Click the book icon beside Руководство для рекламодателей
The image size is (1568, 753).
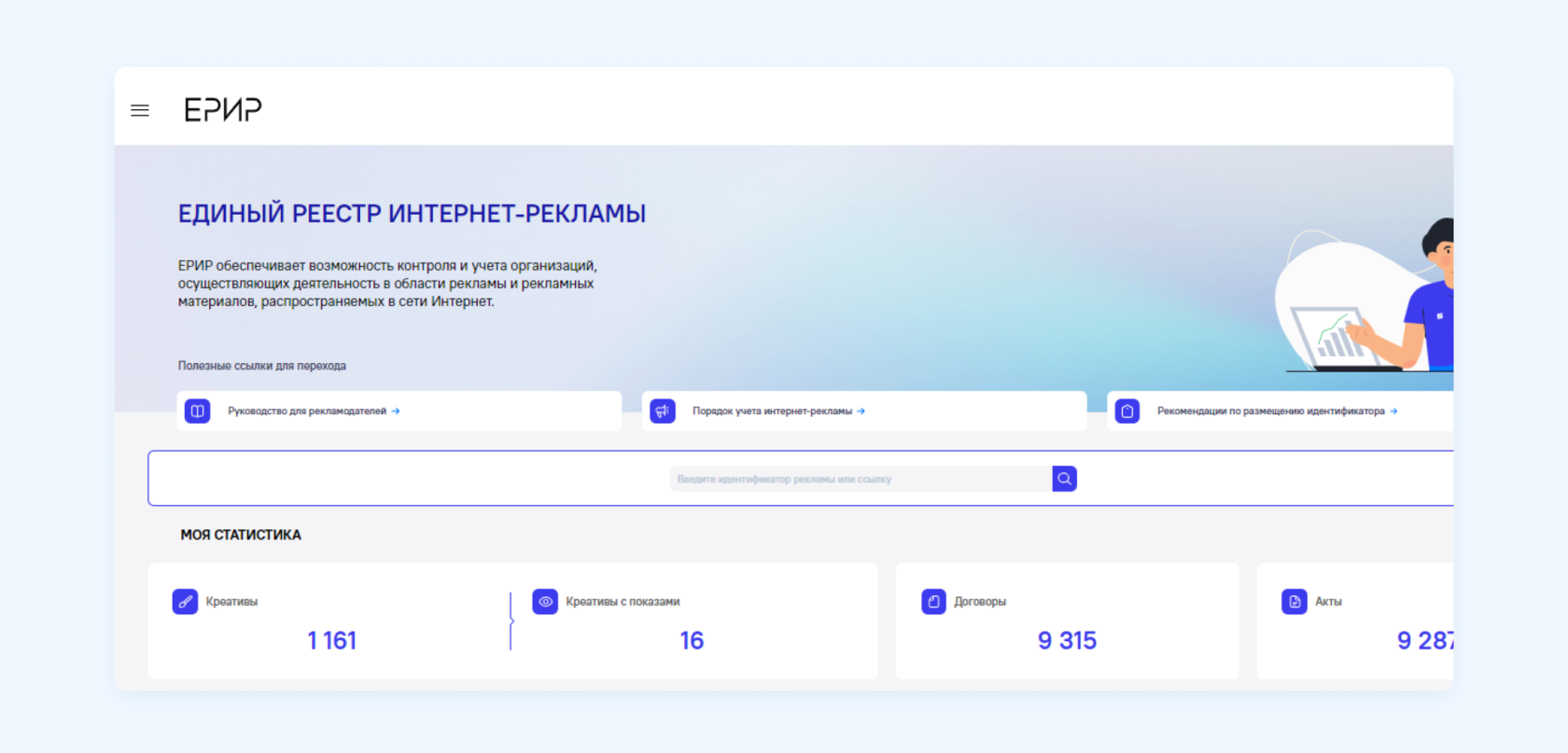pyautogui.click(x=197, y=411)
